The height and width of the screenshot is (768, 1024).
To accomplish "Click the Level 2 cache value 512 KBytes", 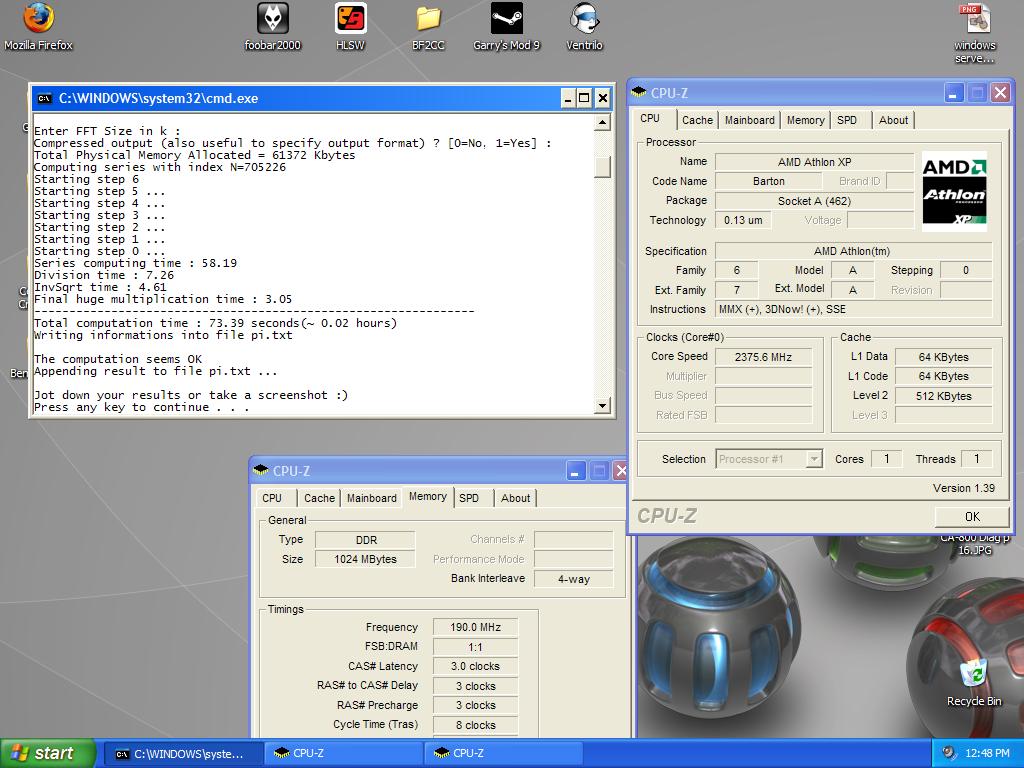I will coord(943,396).
